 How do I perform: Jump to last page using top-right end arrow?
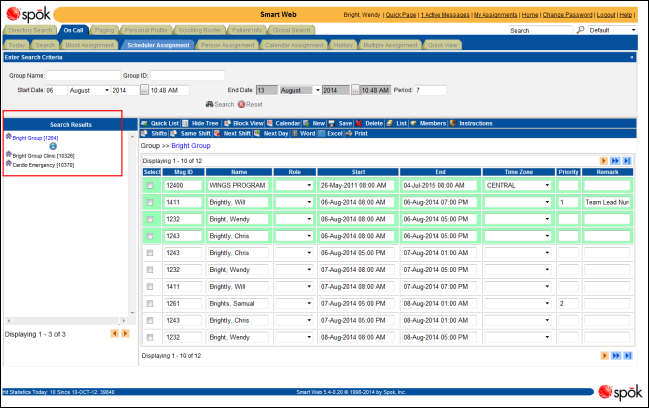tap(627, 161)
